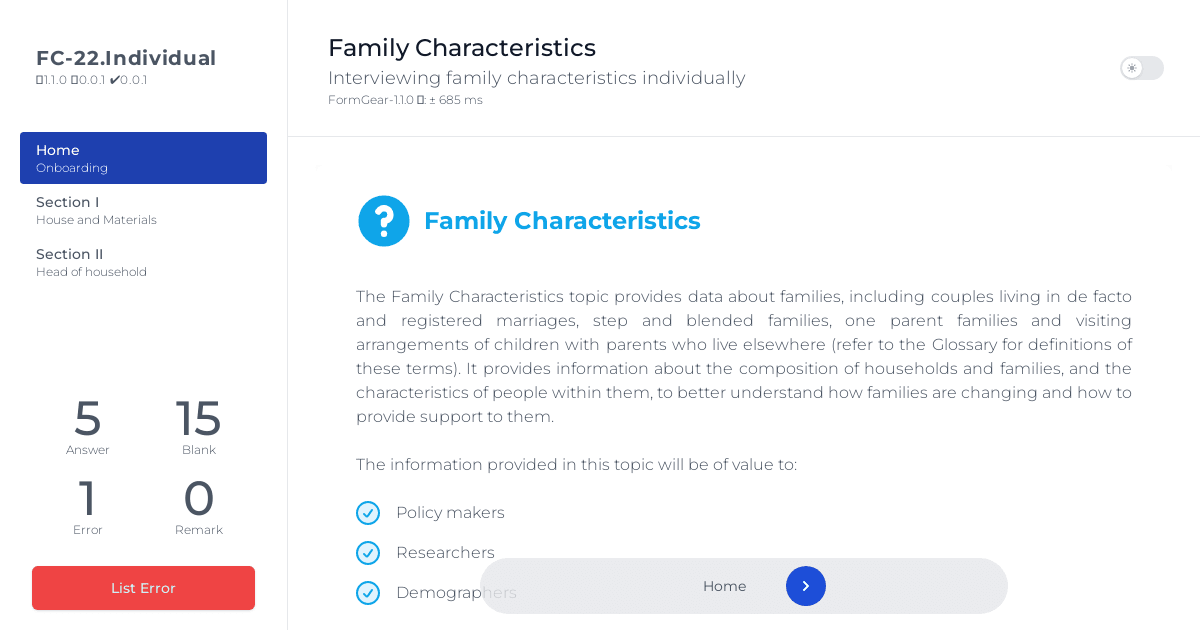Screen dimensions: 1200x630
Task: Click the Answer count of 5
Action: [x=88, y=420]
